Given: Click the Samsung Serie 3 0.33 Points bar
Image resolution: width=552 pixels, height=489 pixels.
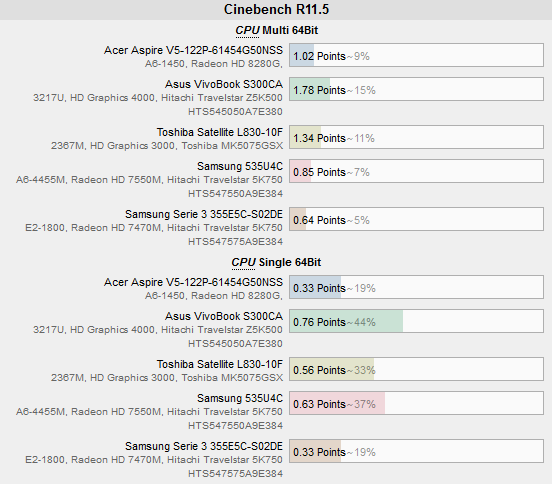Looking at the screenshot, I should [x=416, y=451].
